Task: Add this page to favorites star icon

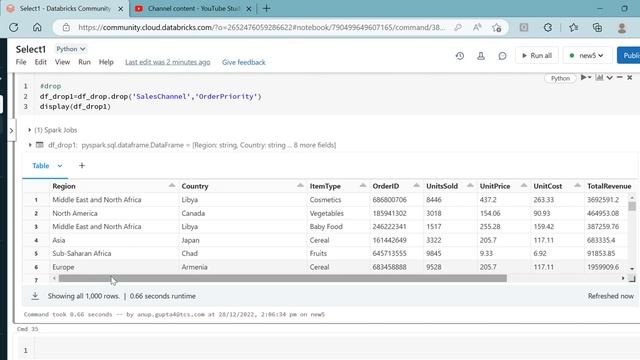Action: click(x=496, y=27)
